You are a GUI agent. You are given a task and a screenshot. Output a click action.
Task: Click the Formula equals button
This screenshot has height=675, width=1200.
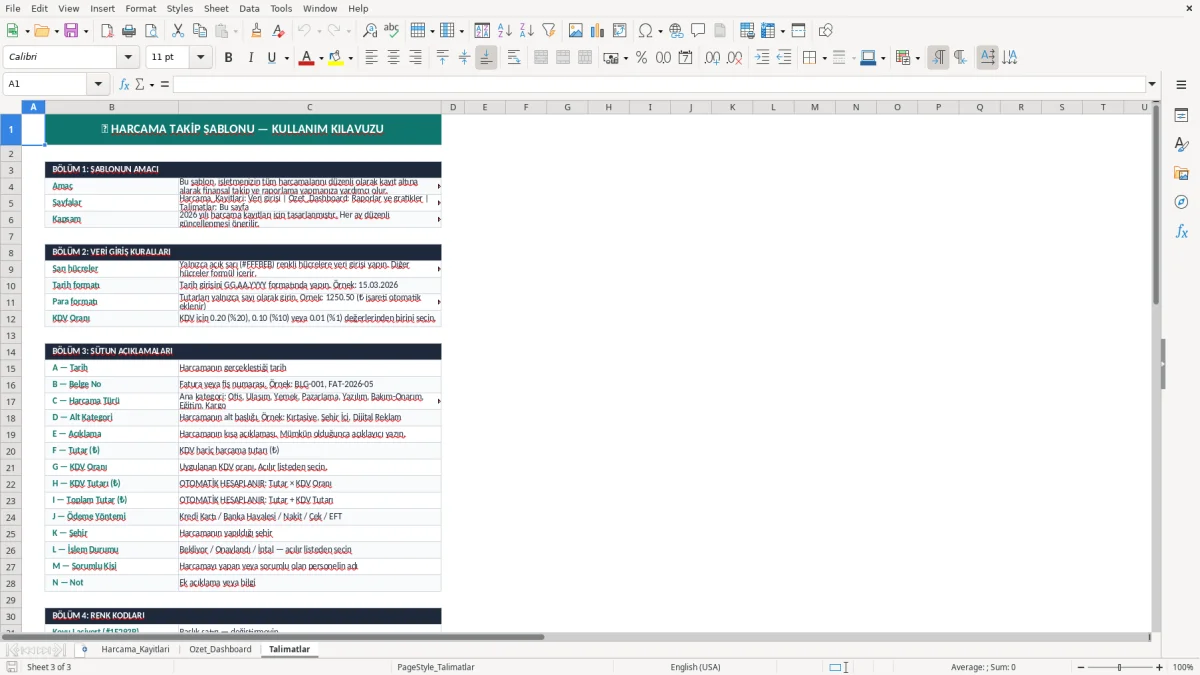165,84
